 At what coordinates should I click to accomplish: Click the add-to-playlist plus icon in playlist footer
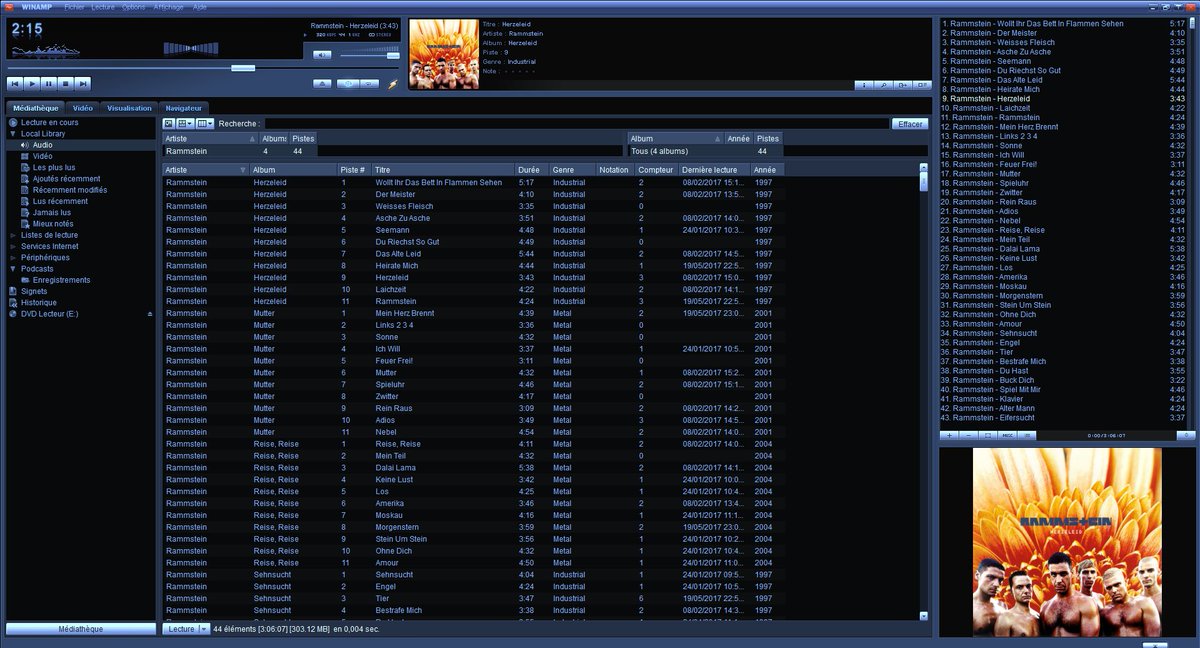949,435
